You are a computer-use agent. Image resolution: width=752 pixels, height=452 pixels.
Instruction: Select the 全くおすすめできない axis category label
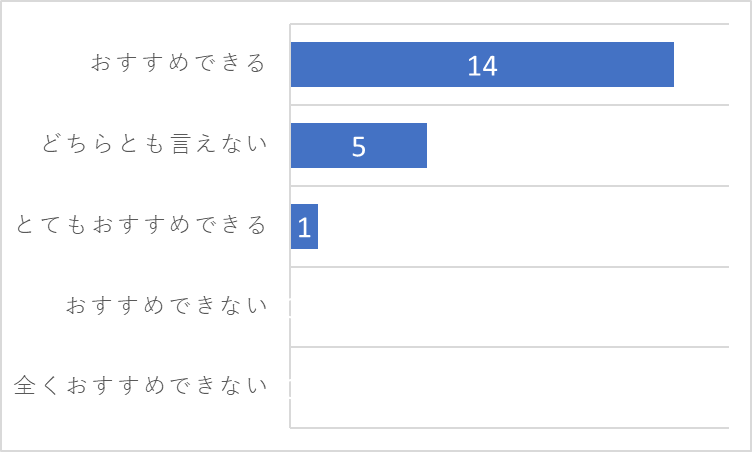tap(141, 385)
